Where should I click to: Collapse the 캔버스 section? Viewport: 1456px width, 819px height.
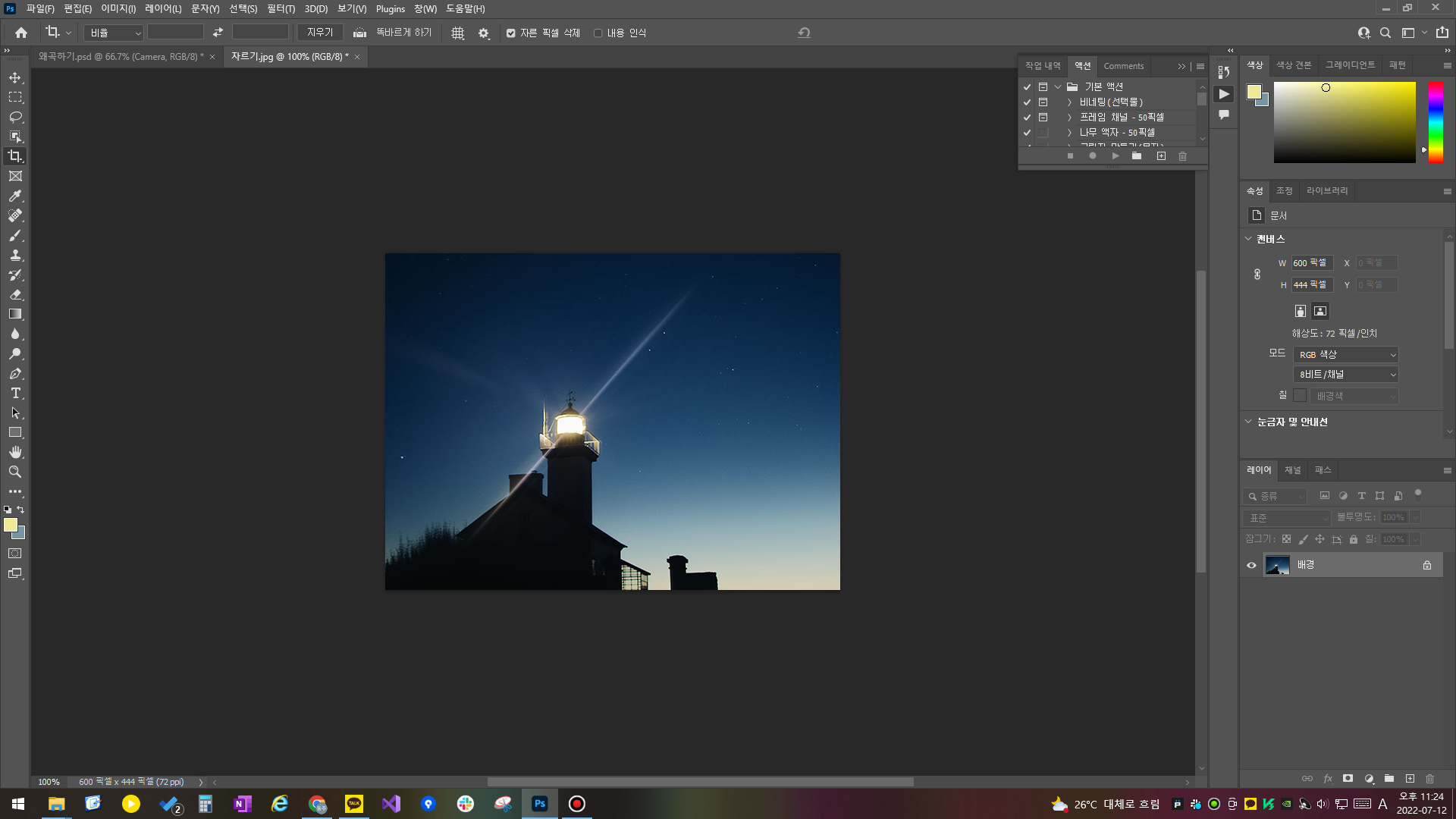pyautogui.click(x=1249, y=239)
